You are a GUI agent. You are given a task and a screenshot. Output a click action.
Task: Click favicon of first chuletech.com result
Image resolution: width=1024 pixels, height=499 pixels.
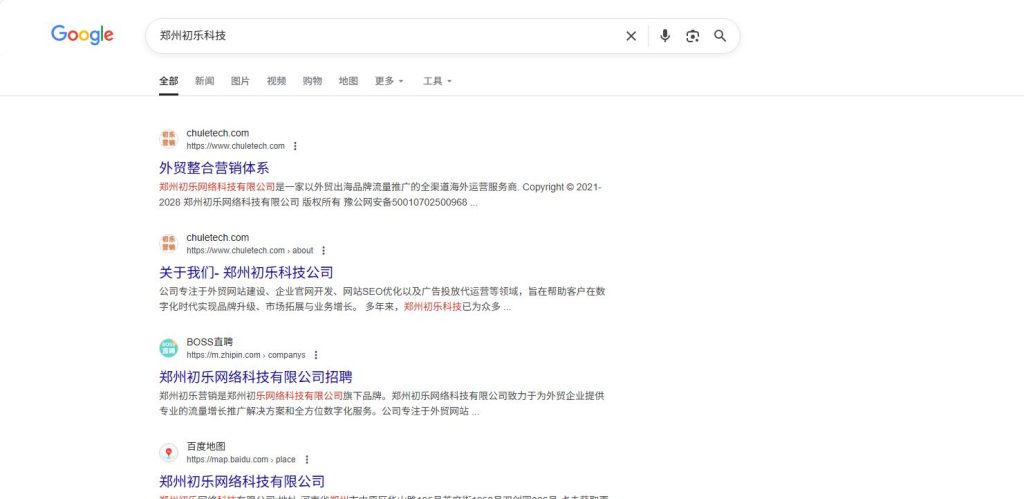[168, 139]
